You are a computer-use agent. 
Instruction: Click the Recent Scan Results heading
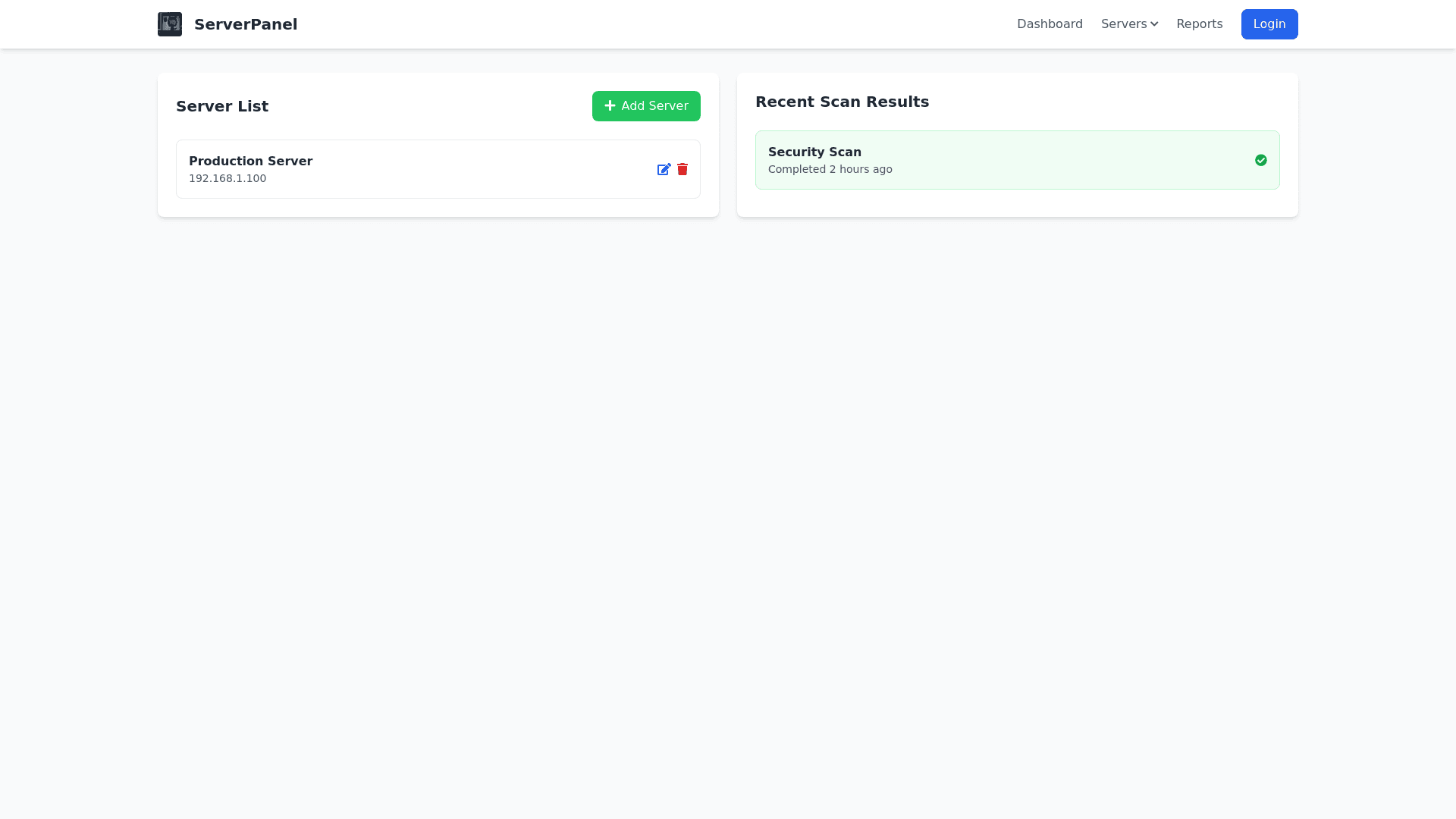coord(842,102)
